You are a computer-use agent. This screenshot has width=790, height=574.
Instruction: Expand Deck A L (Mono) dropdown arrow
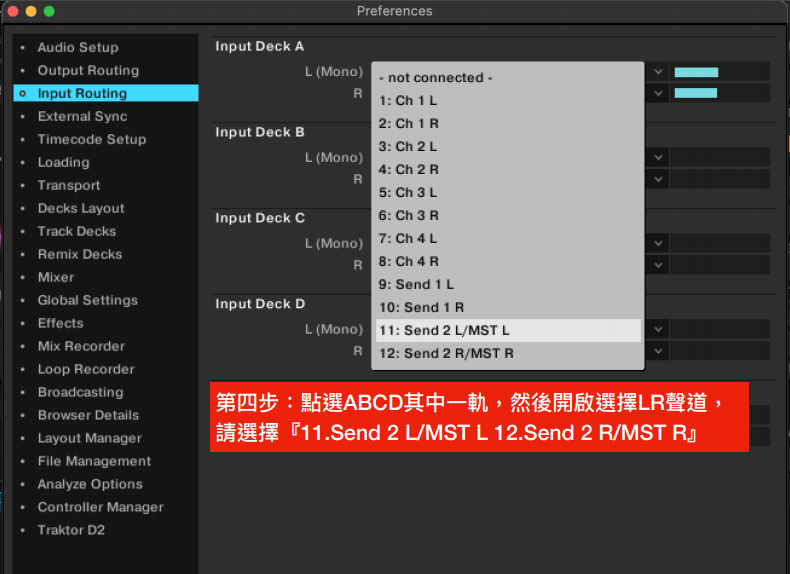point(657,72)
